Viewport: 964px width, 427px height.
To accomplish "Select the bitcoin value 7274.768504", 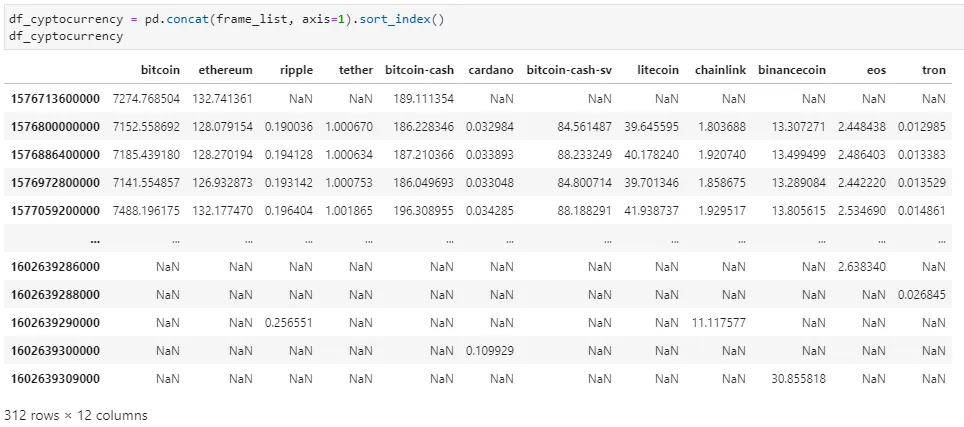I will pyautogui.click(x=146, y=98).
